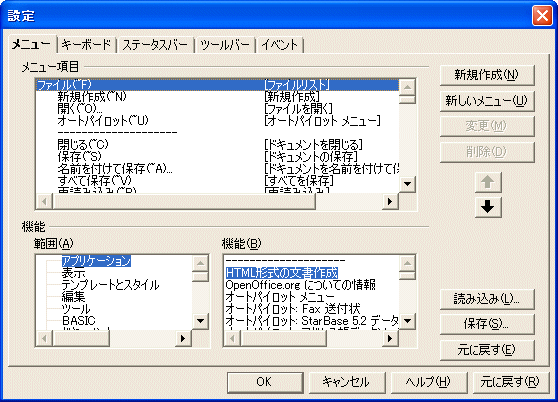The image size is (558, 402).
Task: Click the 読み込み(L)... button
Action: (x=487, y=300)
